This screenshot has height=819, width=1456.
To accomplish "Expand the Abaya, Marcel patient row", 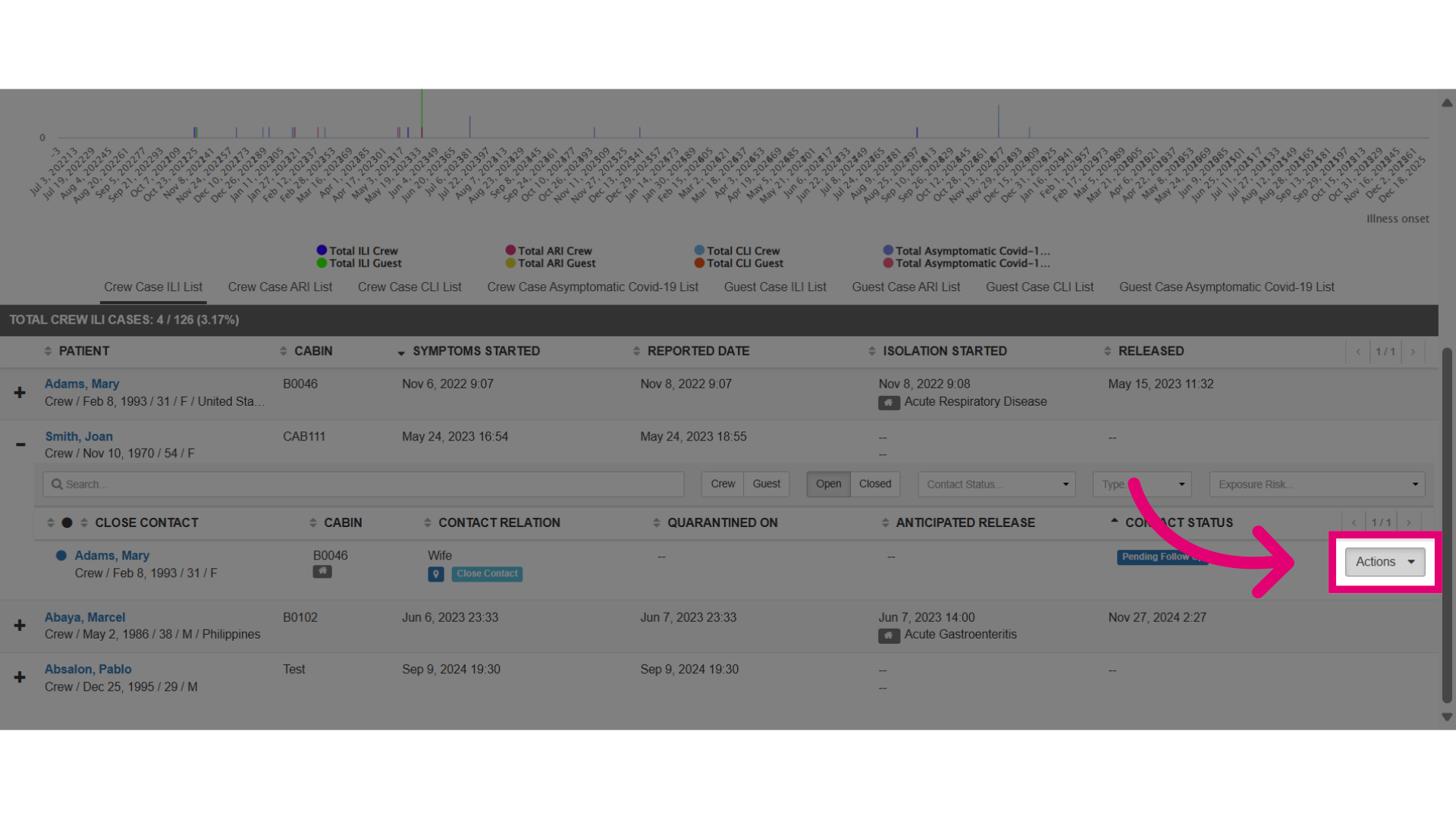I will 20,626.
